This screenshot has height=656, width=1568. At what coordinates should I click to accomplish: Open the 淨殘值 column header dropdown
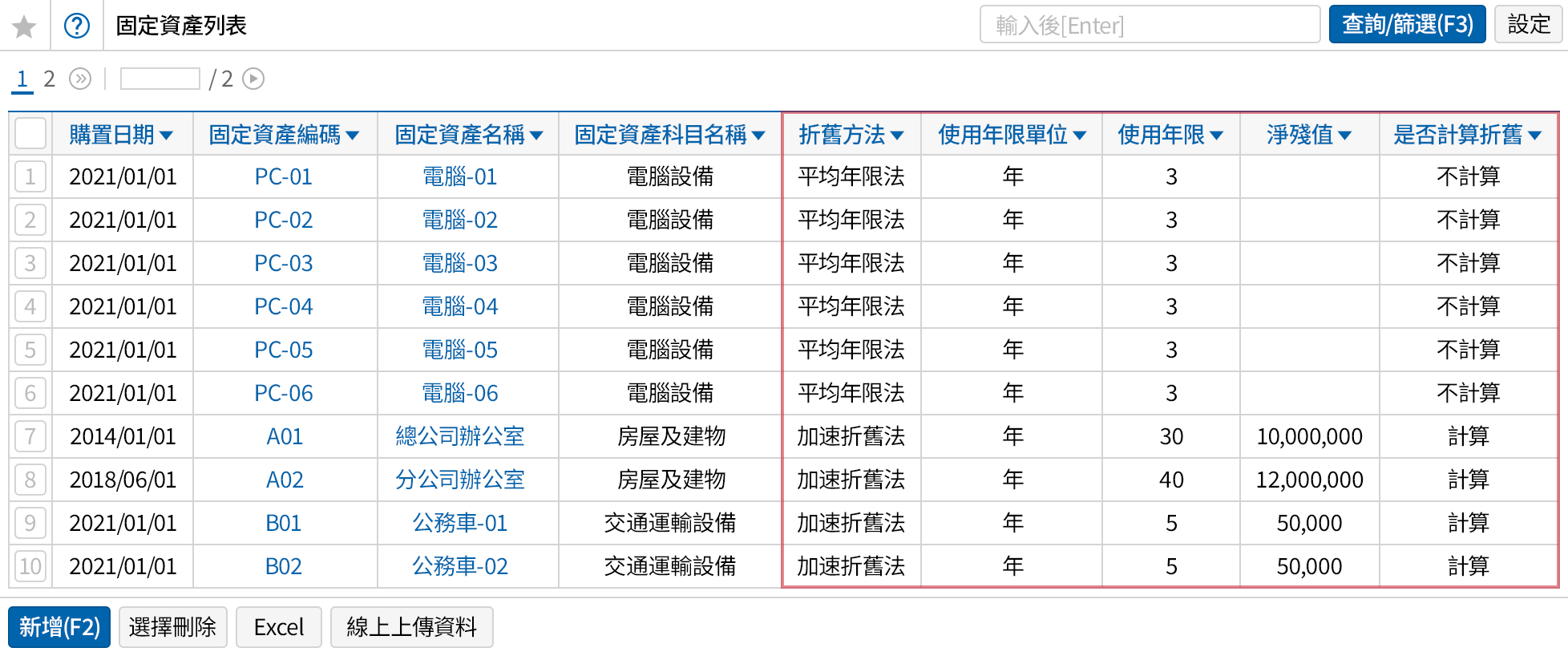pos(1344,136)
